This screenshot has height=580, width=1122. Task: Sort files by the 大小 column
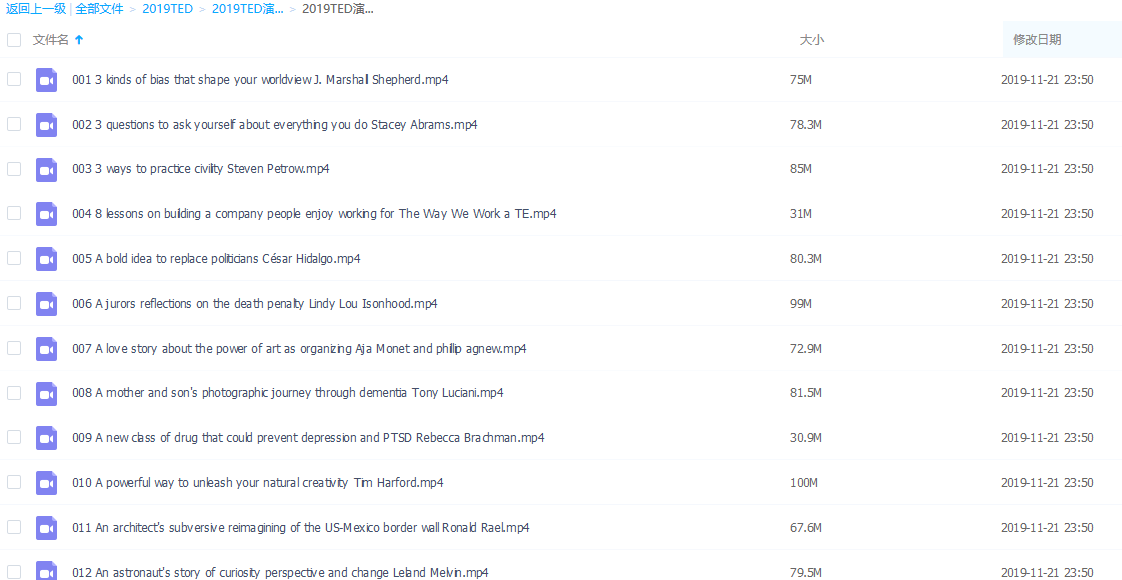pyautogui.click(x=811, y=40)
